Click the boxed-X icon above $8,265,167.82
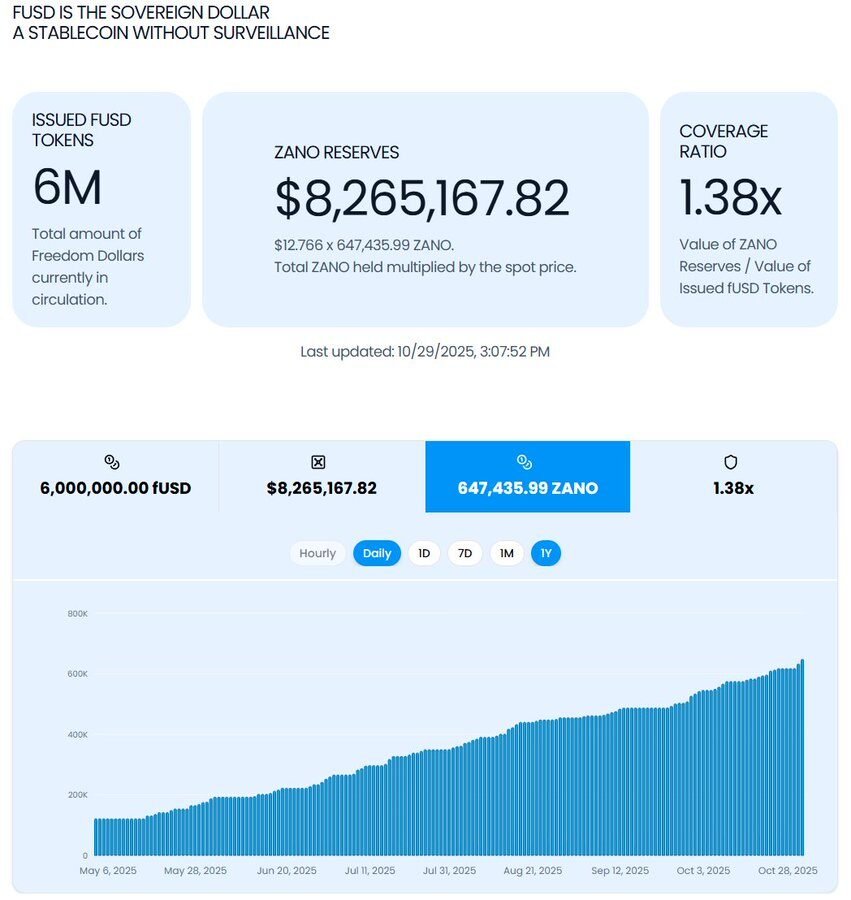This screenshot has height=900, width=851. (x=319, y=462)
